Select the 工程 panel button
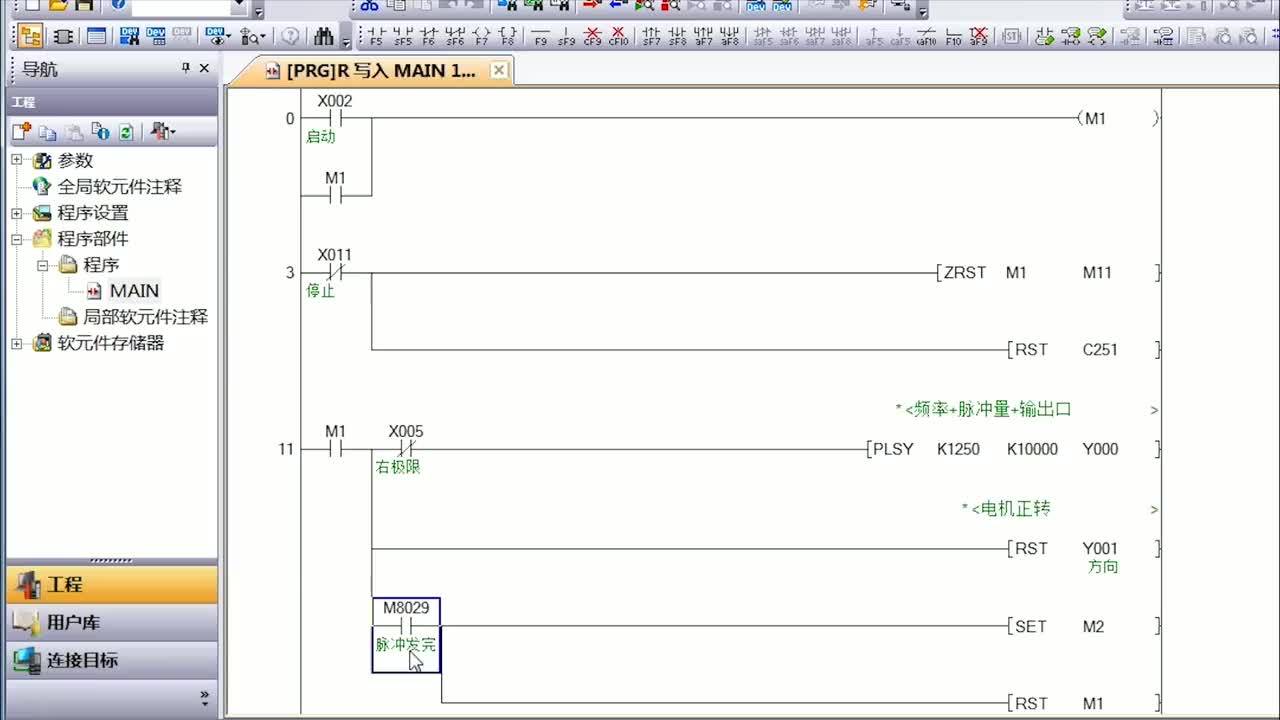This screenshot has height=720, width=1280. click(x=65, y=585)
